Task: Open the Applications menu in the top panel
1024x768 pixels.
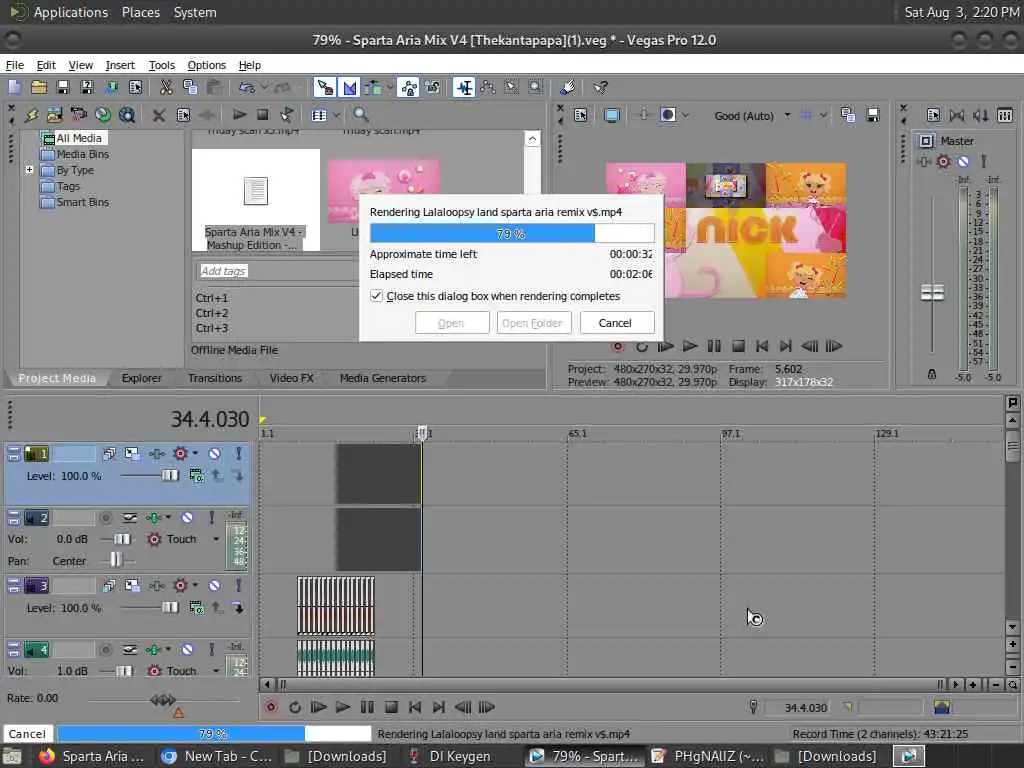Action: 71,12
